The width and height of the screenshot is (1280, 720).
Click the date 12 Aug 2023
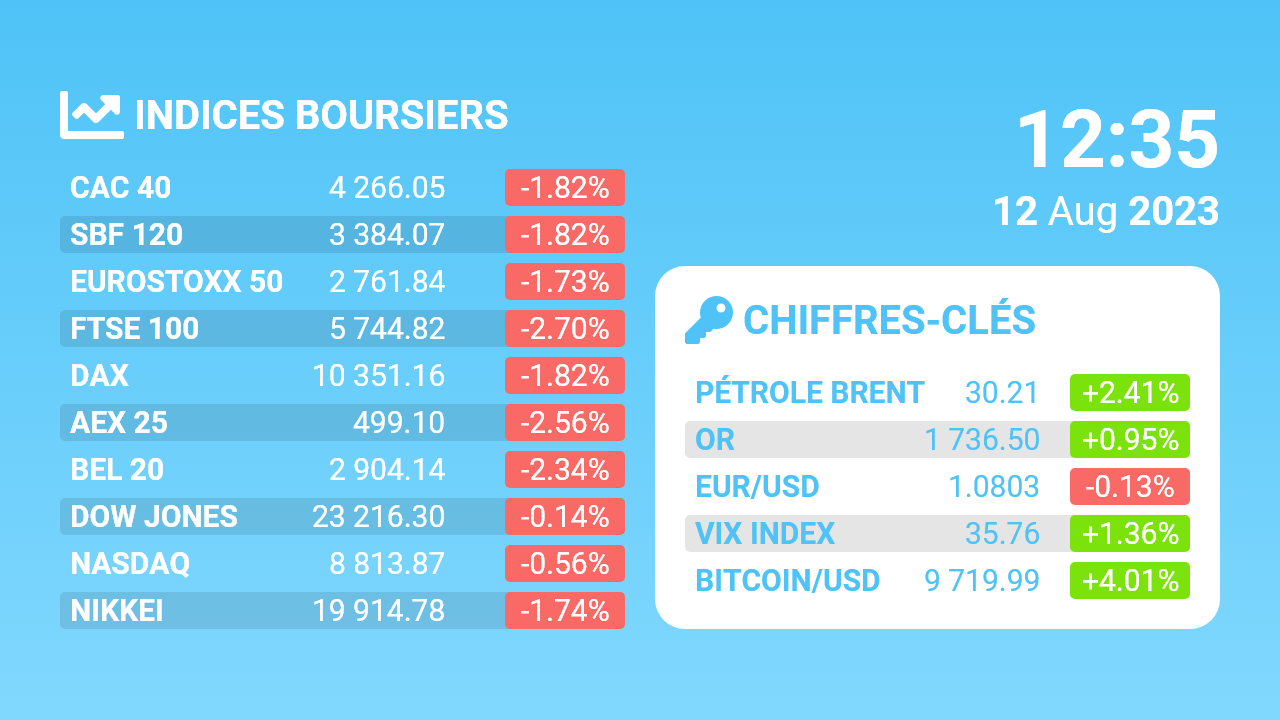click(1105, 212)
